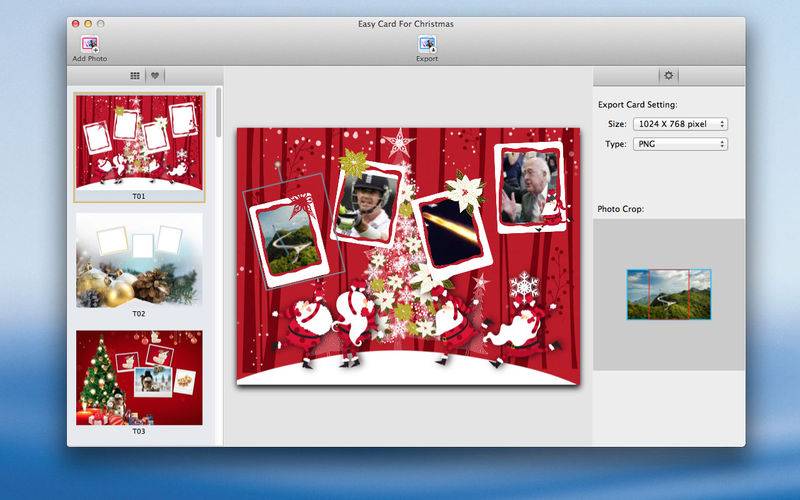
Task: Close the Easy Card window
Action: tap(76, 23)
